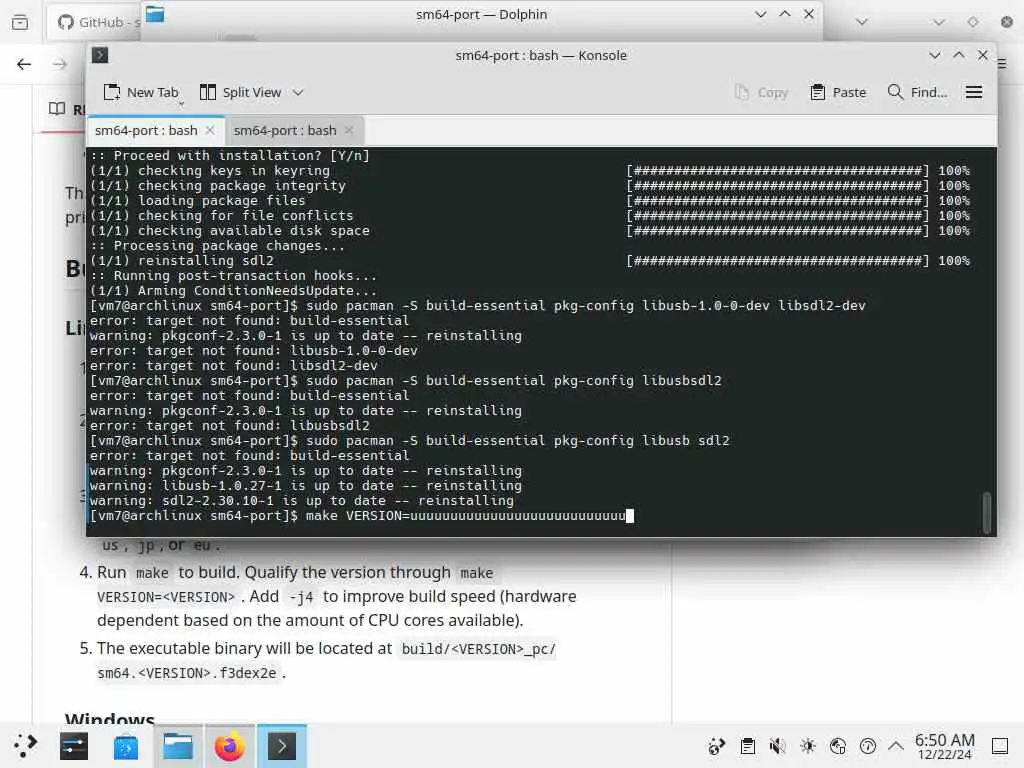The image size is (1024, 768).
Task: Open the Konsole hamburger menu
Action: (974, 93)
